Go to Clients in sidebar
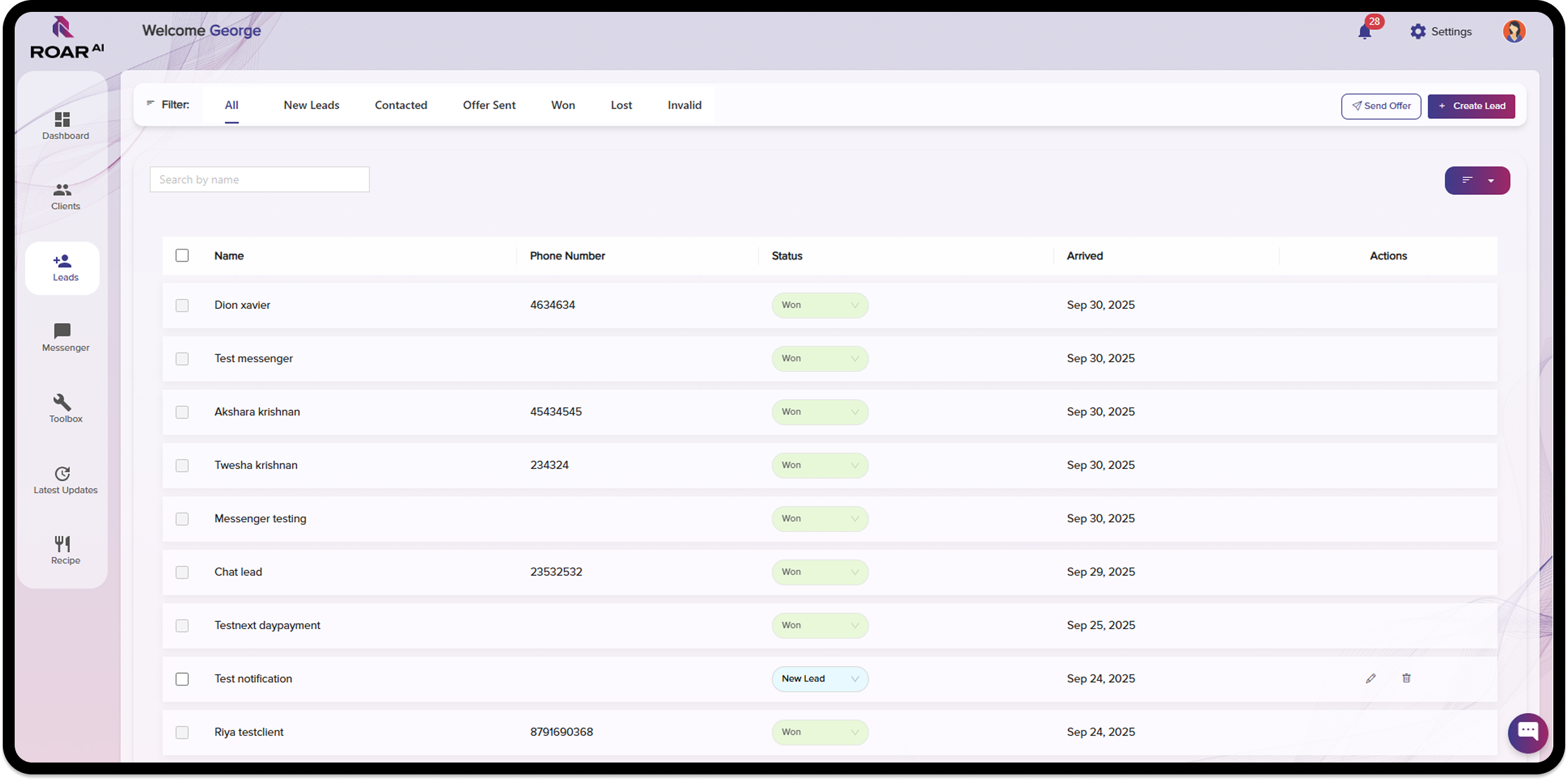Viewport: 1568px width, 780px height. (64, 196)
